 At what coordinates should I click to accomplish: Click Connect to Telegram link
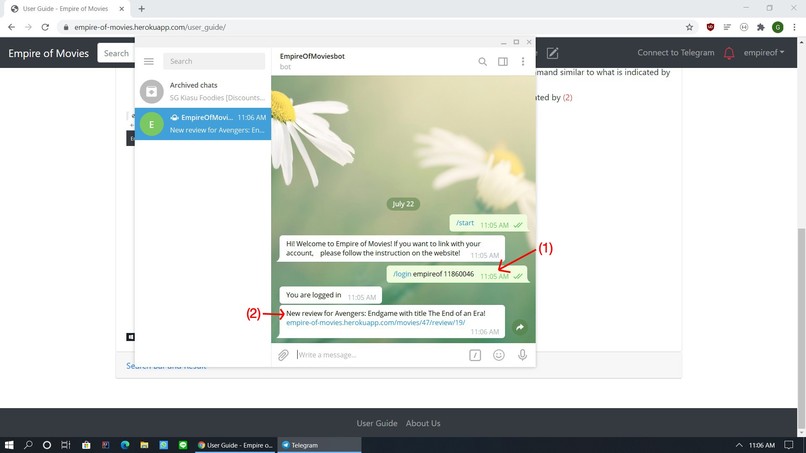(x=675, y=52)
